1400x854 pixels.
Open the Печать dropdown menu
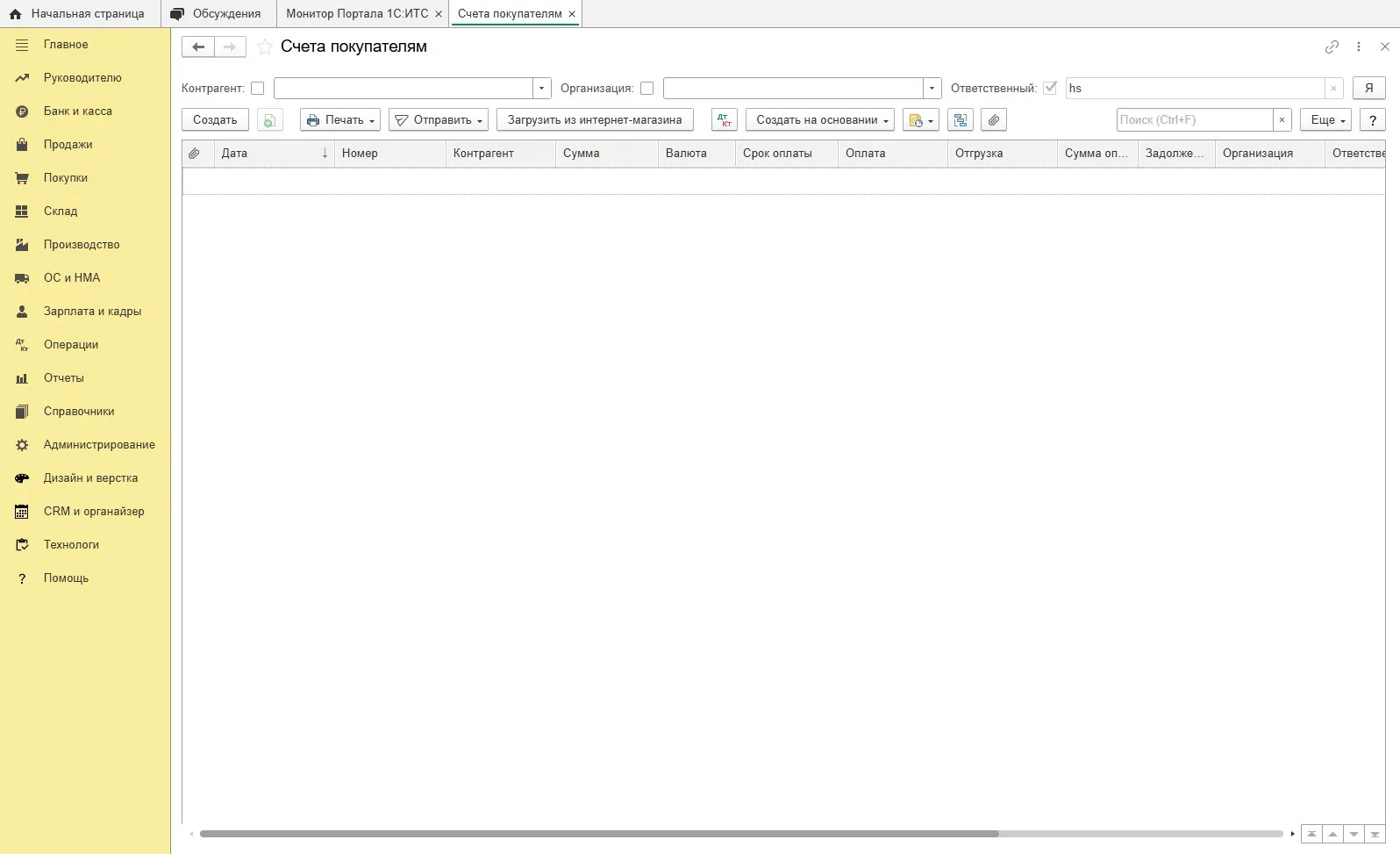coord(340,120)
